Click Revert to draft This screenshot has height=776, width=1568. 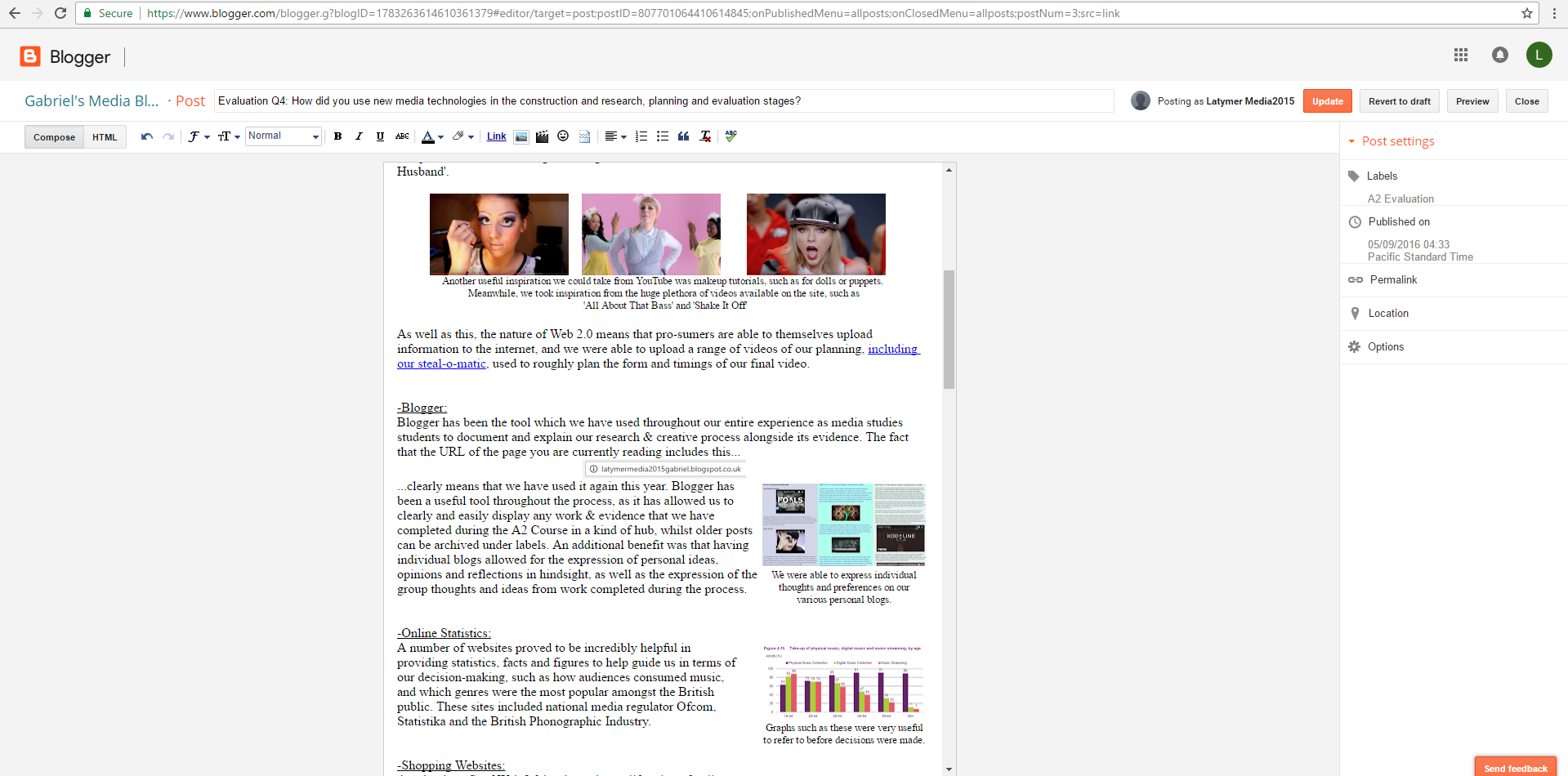(1399, 101)
